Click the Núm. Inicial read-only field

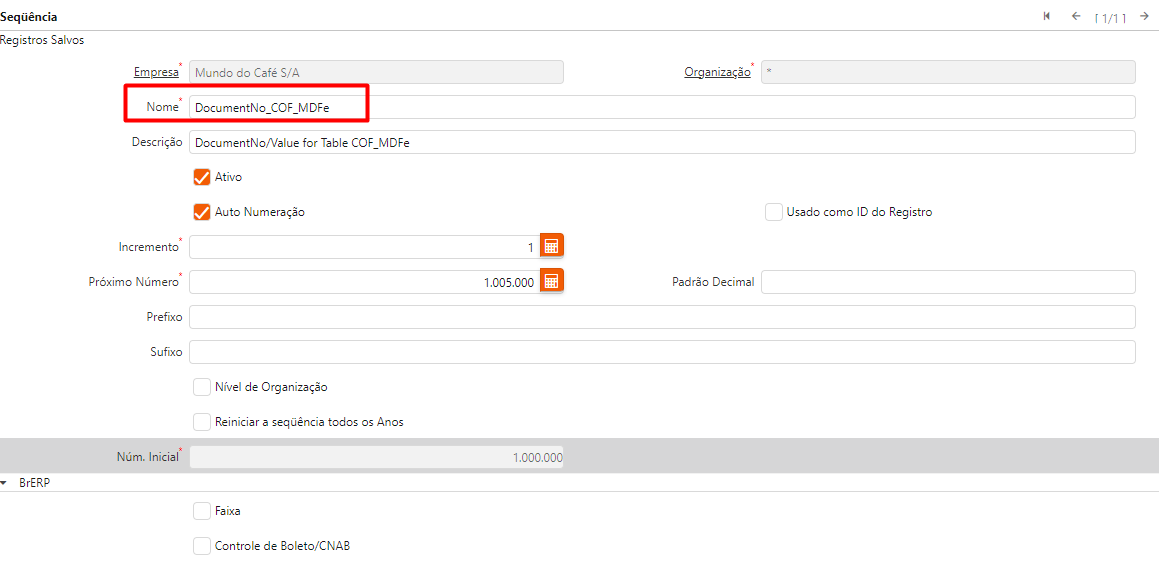point(376,456)
